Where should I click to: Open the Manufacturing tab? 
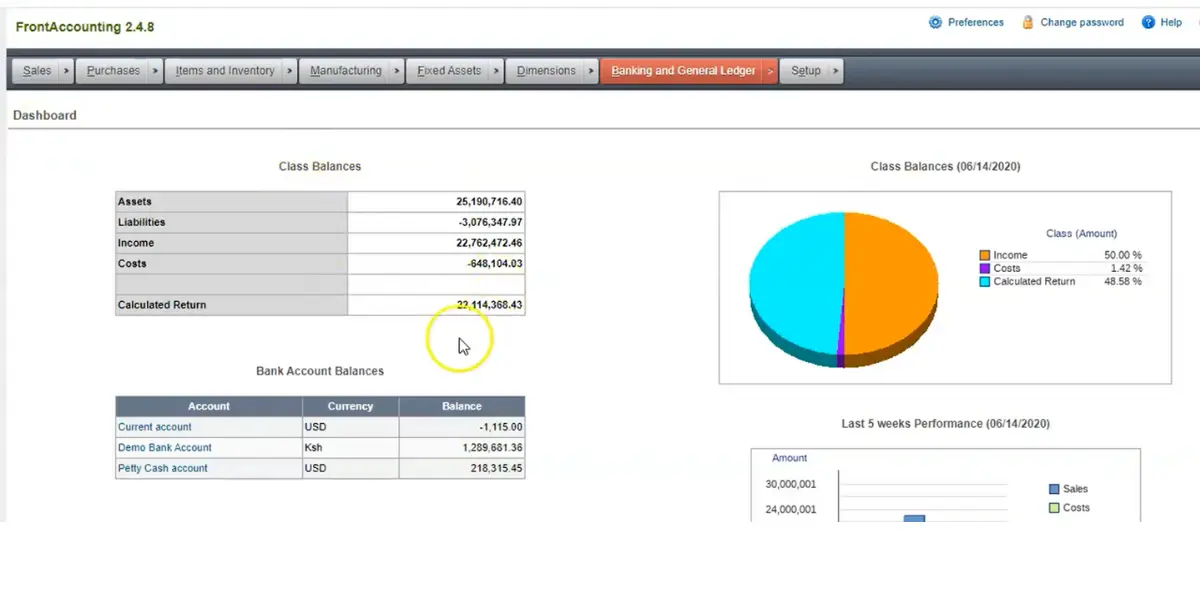pyautogui.click(x=346, y=71)
